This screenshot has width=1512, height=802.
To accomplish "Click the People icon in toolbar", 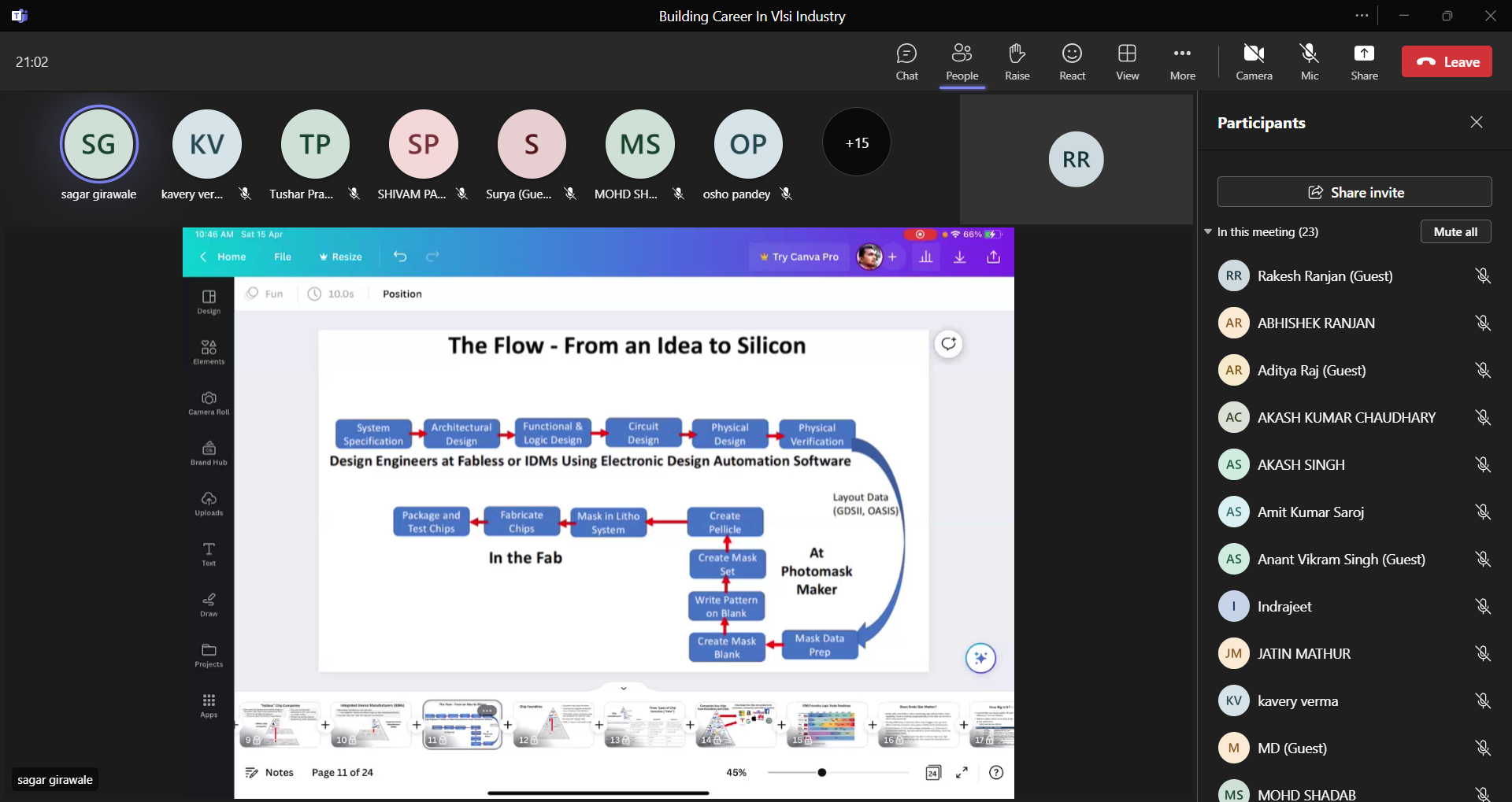I will click(962, 61).
